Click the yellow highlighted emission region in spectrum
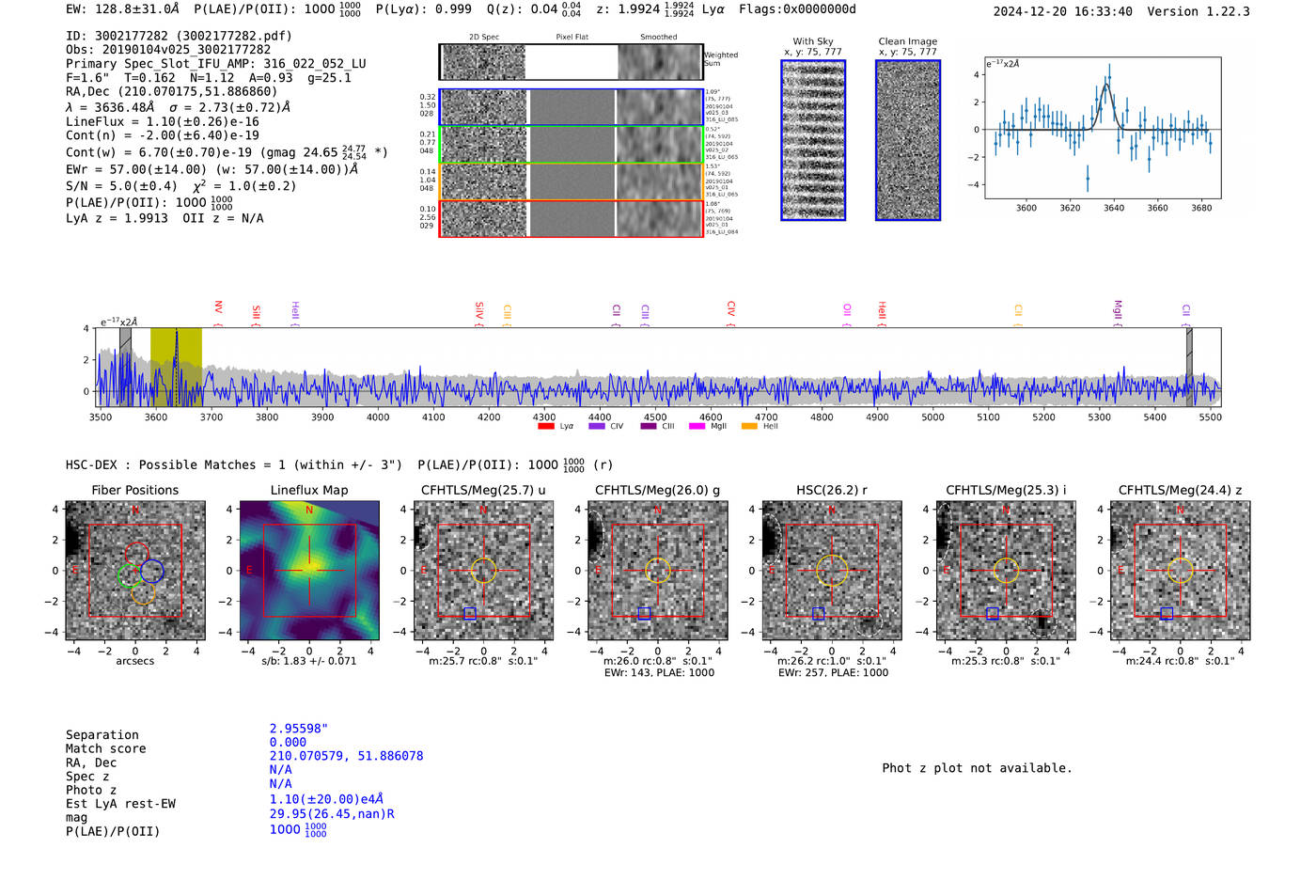This screenshot has height=896, width=1316. [176, 368]
